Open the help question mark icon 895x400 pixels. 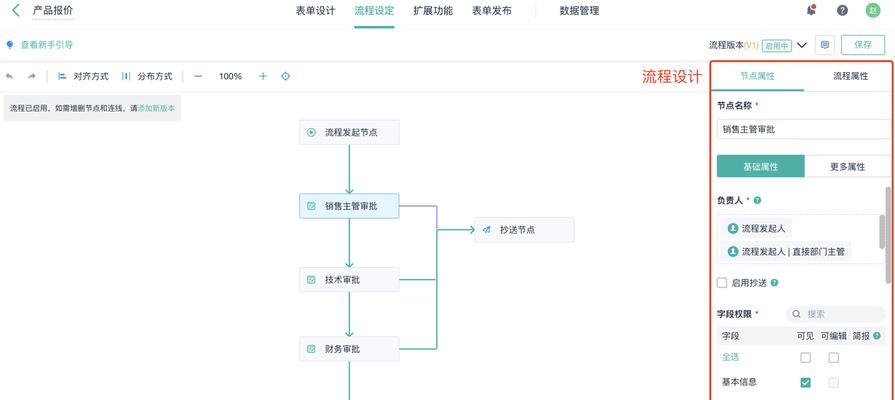pyautogui.click(x=842, y=10)
